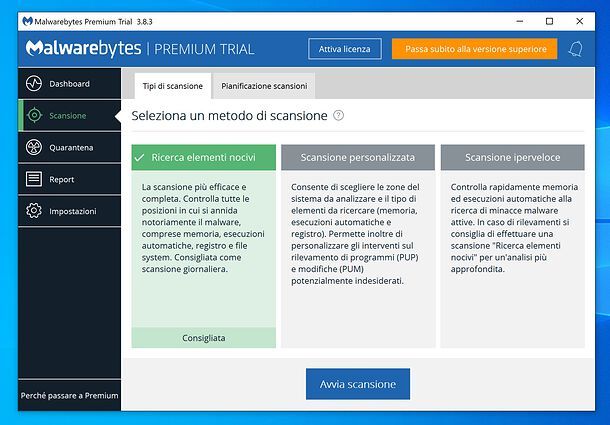610x425 pixels.
Task: Click Malwarebytes logo in title bar
Action: click(27, 21)
